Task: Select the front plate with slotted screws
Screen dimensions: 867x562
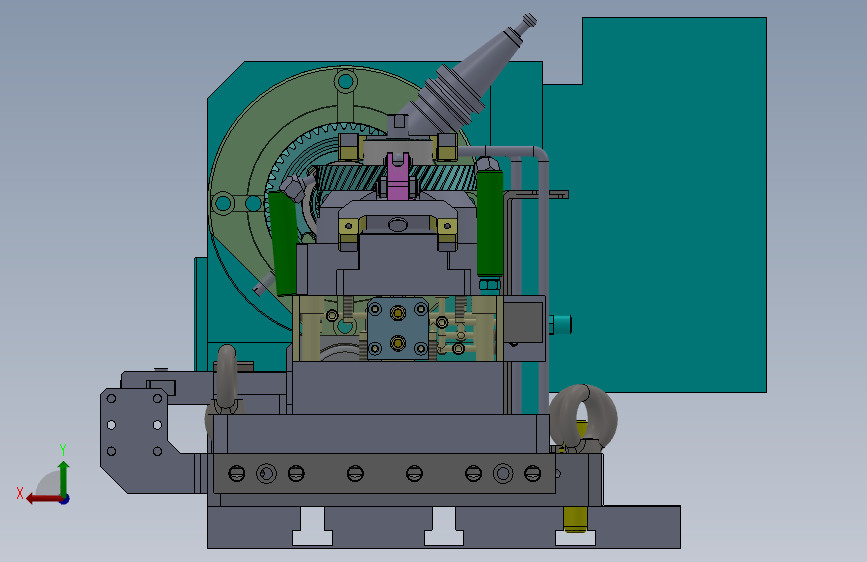Action: [x=384, y=473]
